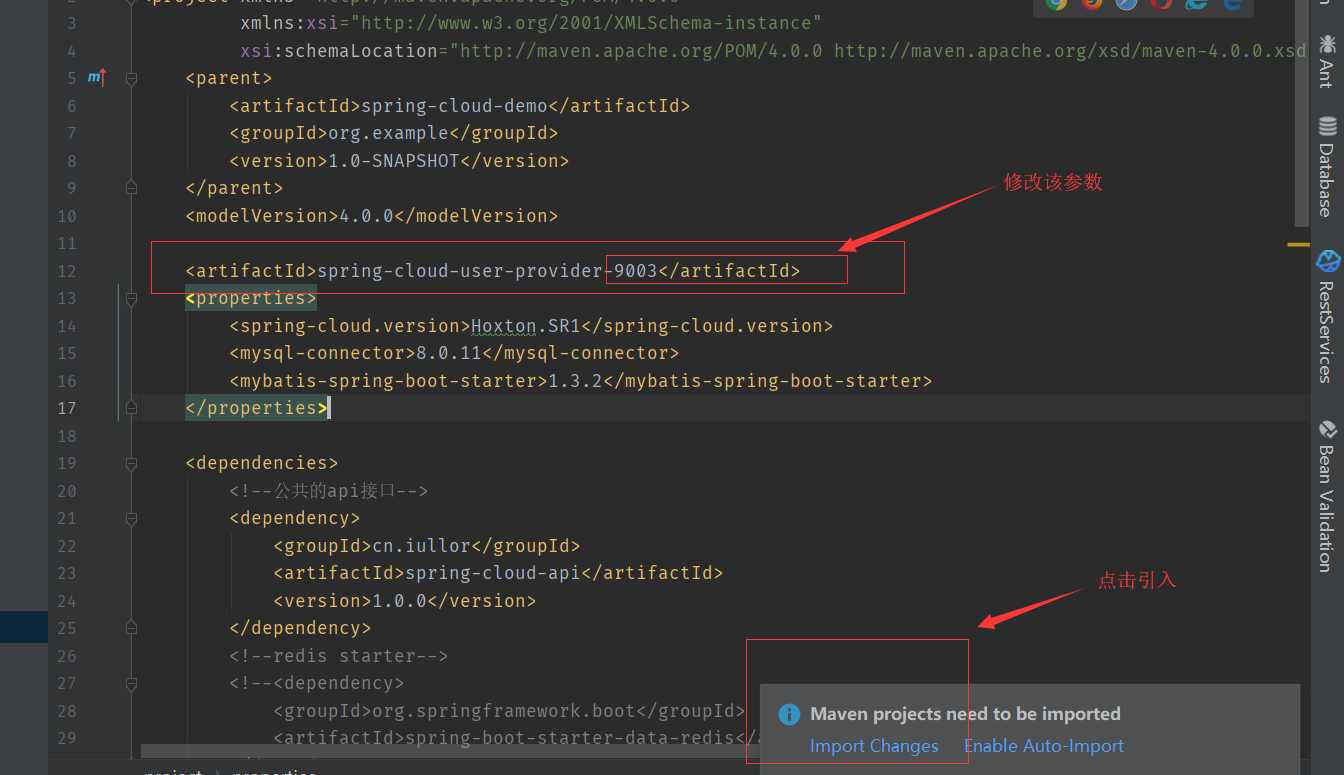Click the Maven parent gutter icon on line 5

click(x=97, y=77)
